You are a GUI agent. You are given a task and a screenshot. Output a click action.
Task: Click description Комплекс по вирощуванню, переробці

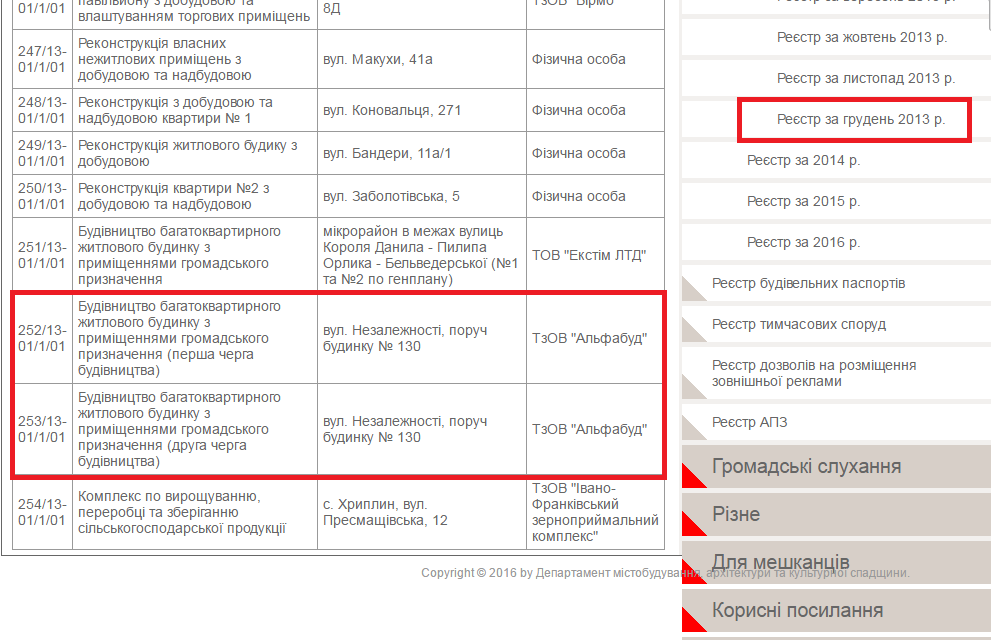click(182, 512)
